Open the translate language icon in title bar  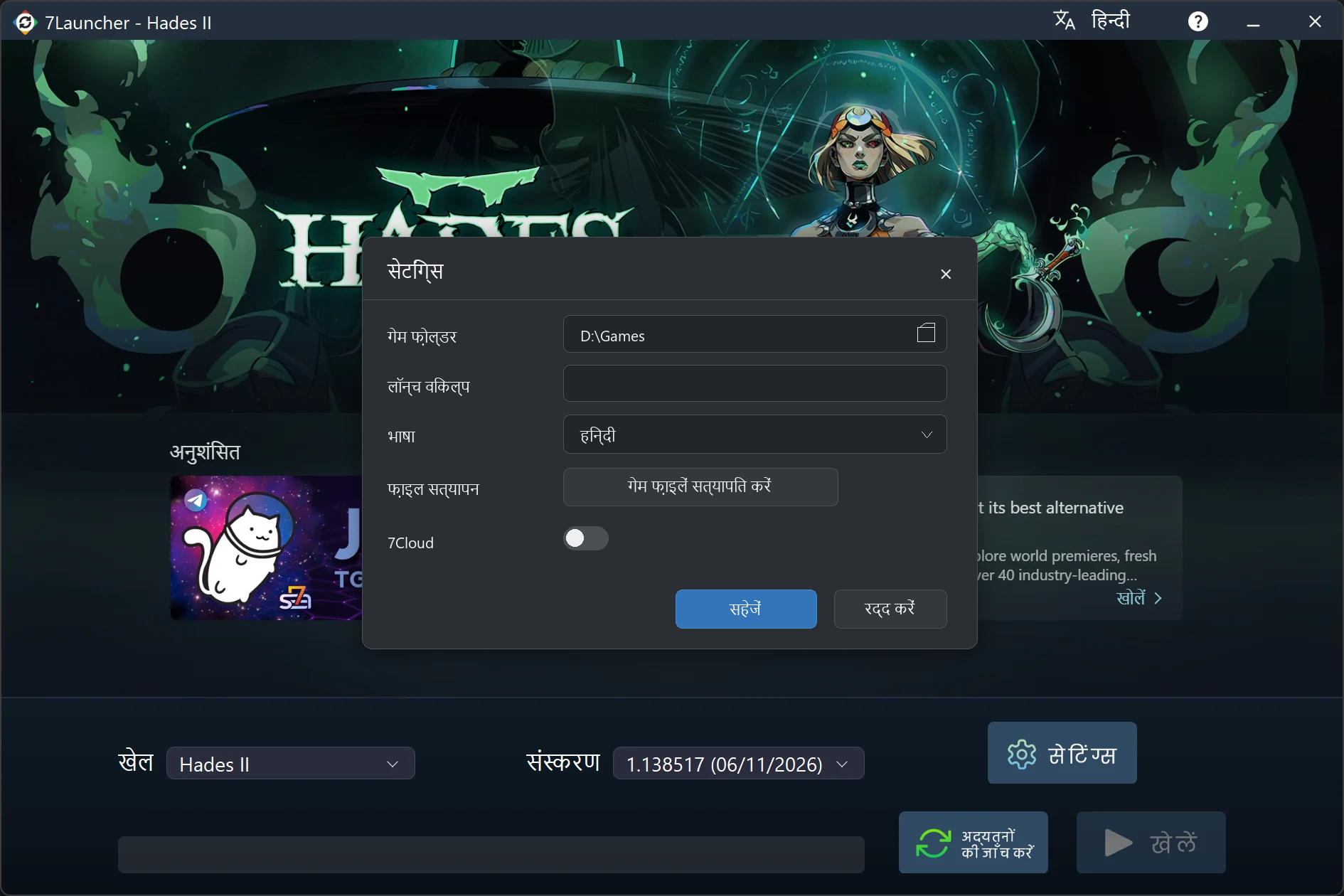(1064, 20)
